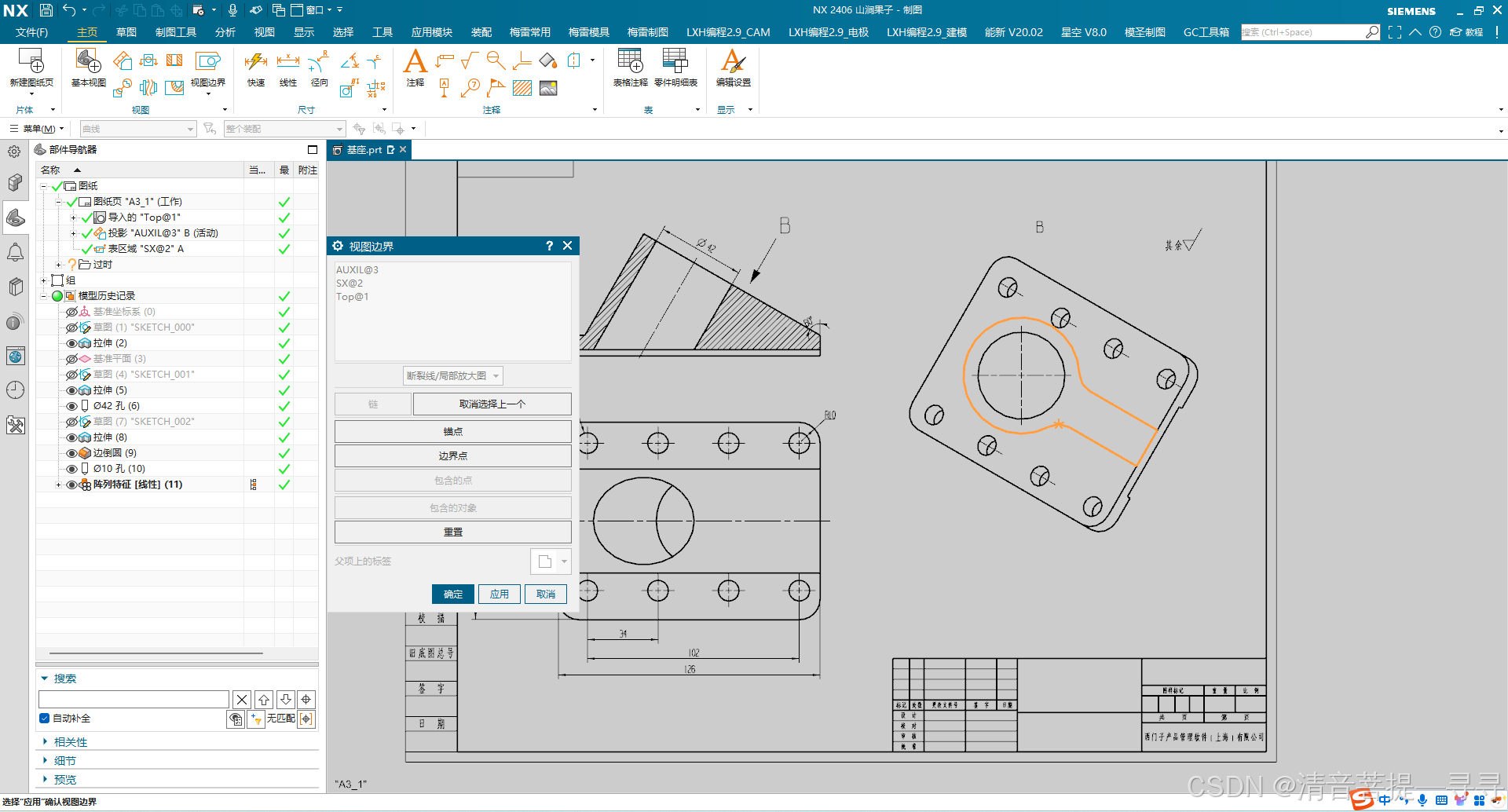
Task: Switch to the 草图 ribbon tab
Action: pos(126,32)
